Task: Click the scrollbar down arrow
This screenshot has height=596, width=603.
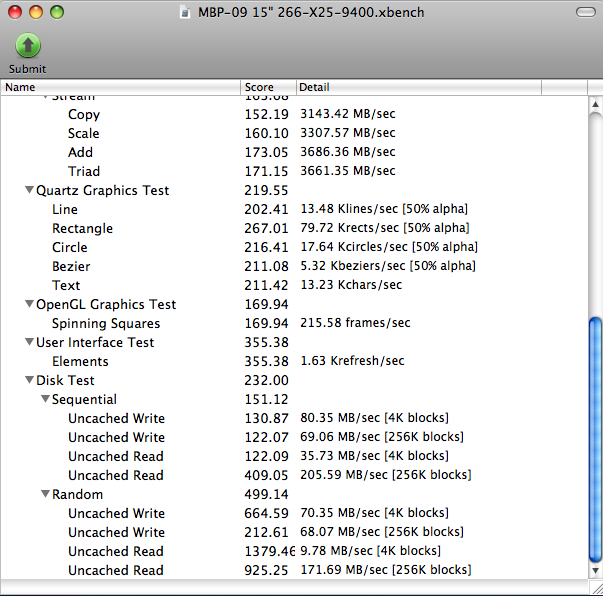Action: (x=595, y=570)
